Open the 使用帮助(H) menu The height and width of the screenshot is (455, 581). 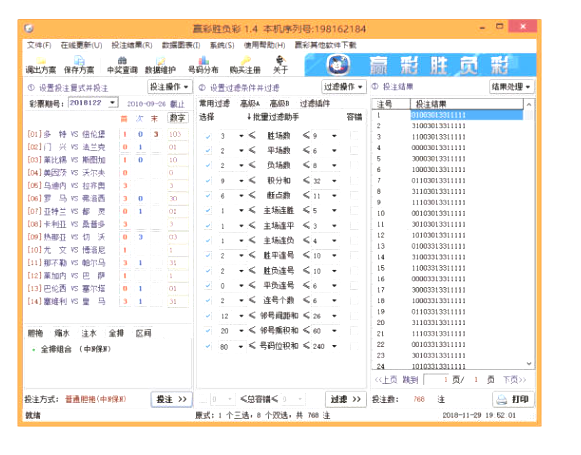(264, 45)
